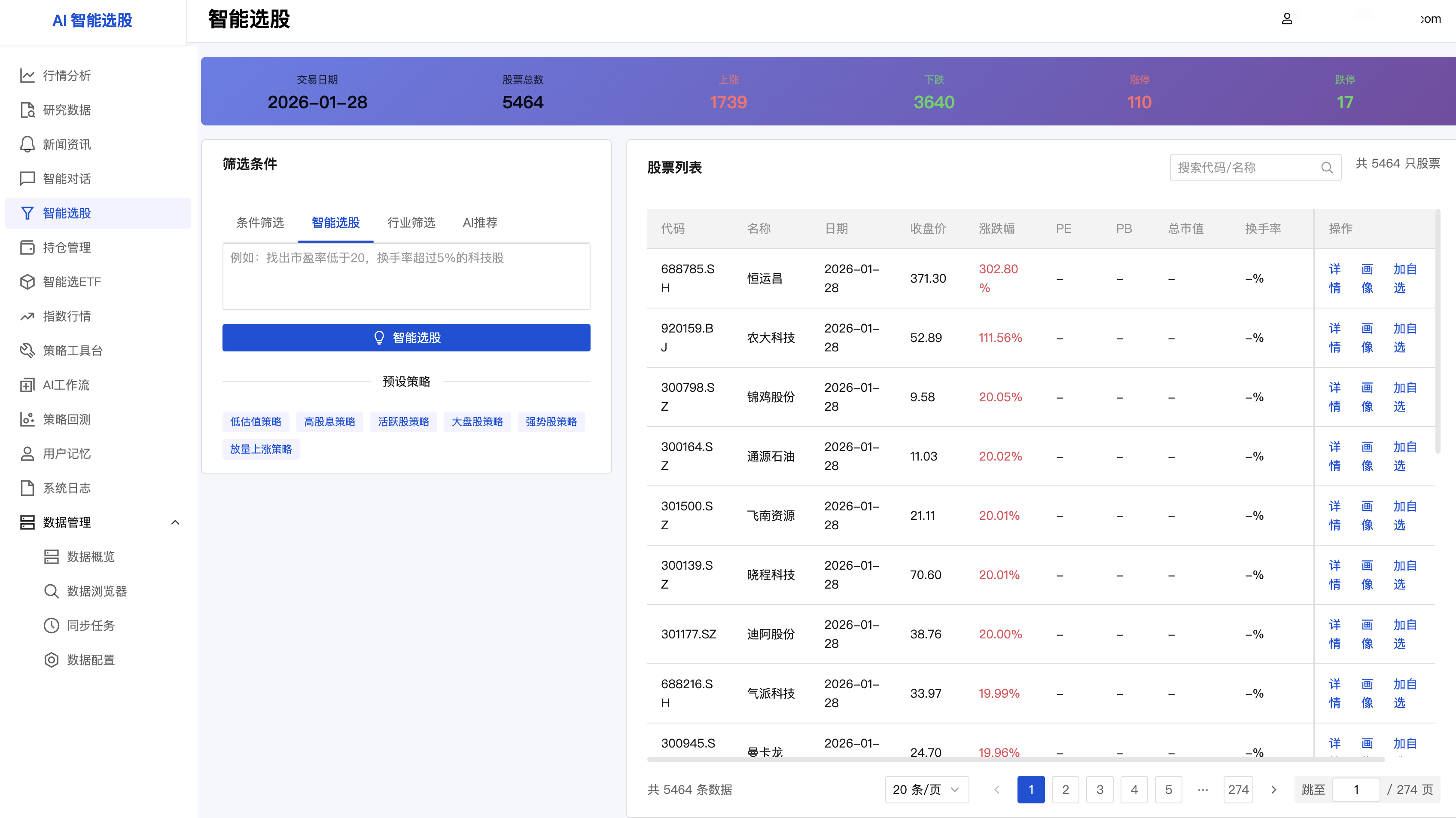Screen dimensions: 1456x818
Task: Open the 20 条/页 page size dropdown
Action: click(926, 790)
